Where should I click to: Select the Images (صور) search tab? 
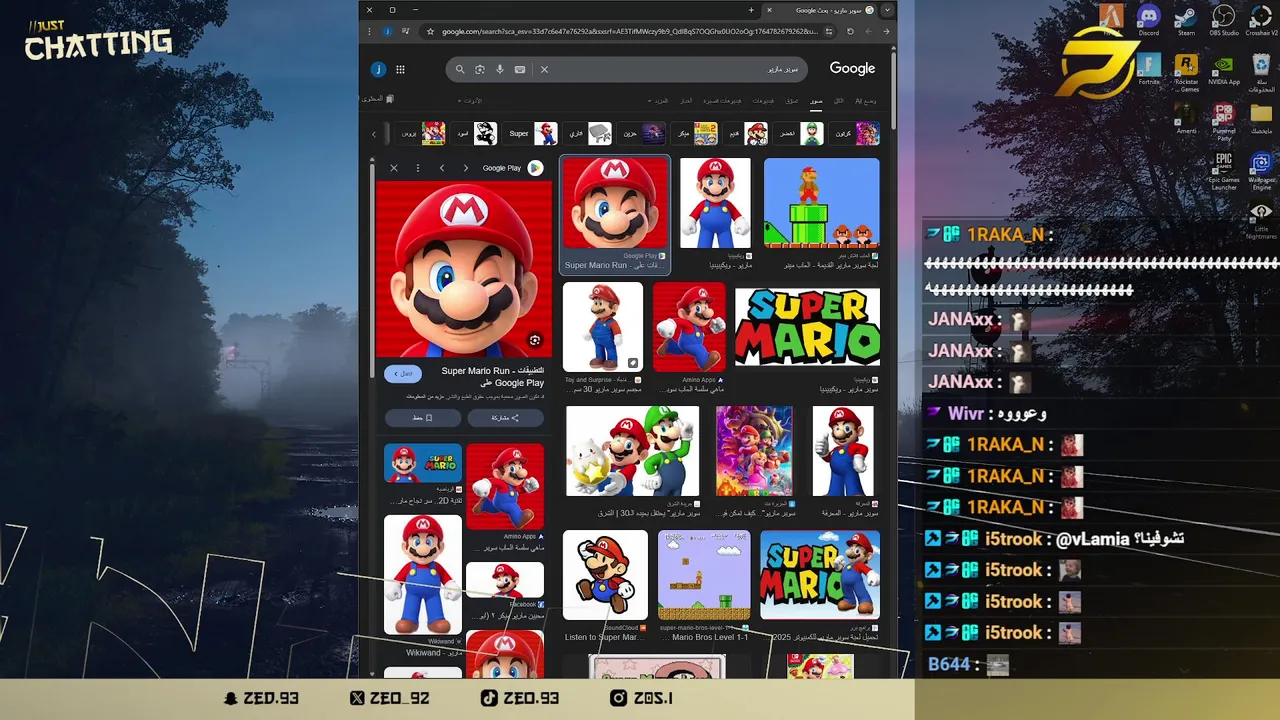pos(816,101)
